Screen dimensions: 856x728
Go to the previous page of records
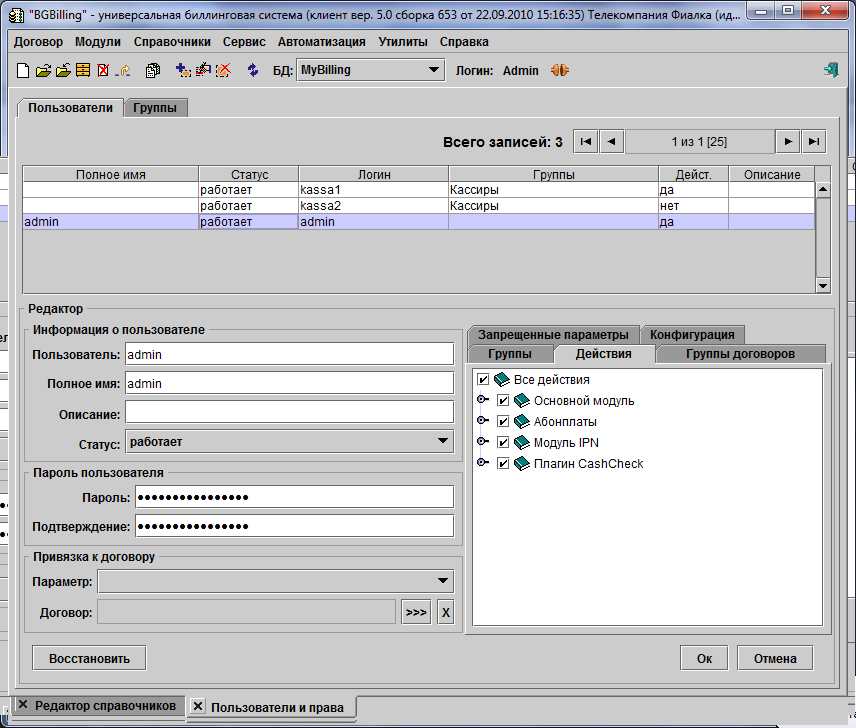click(x=611, y=142)
